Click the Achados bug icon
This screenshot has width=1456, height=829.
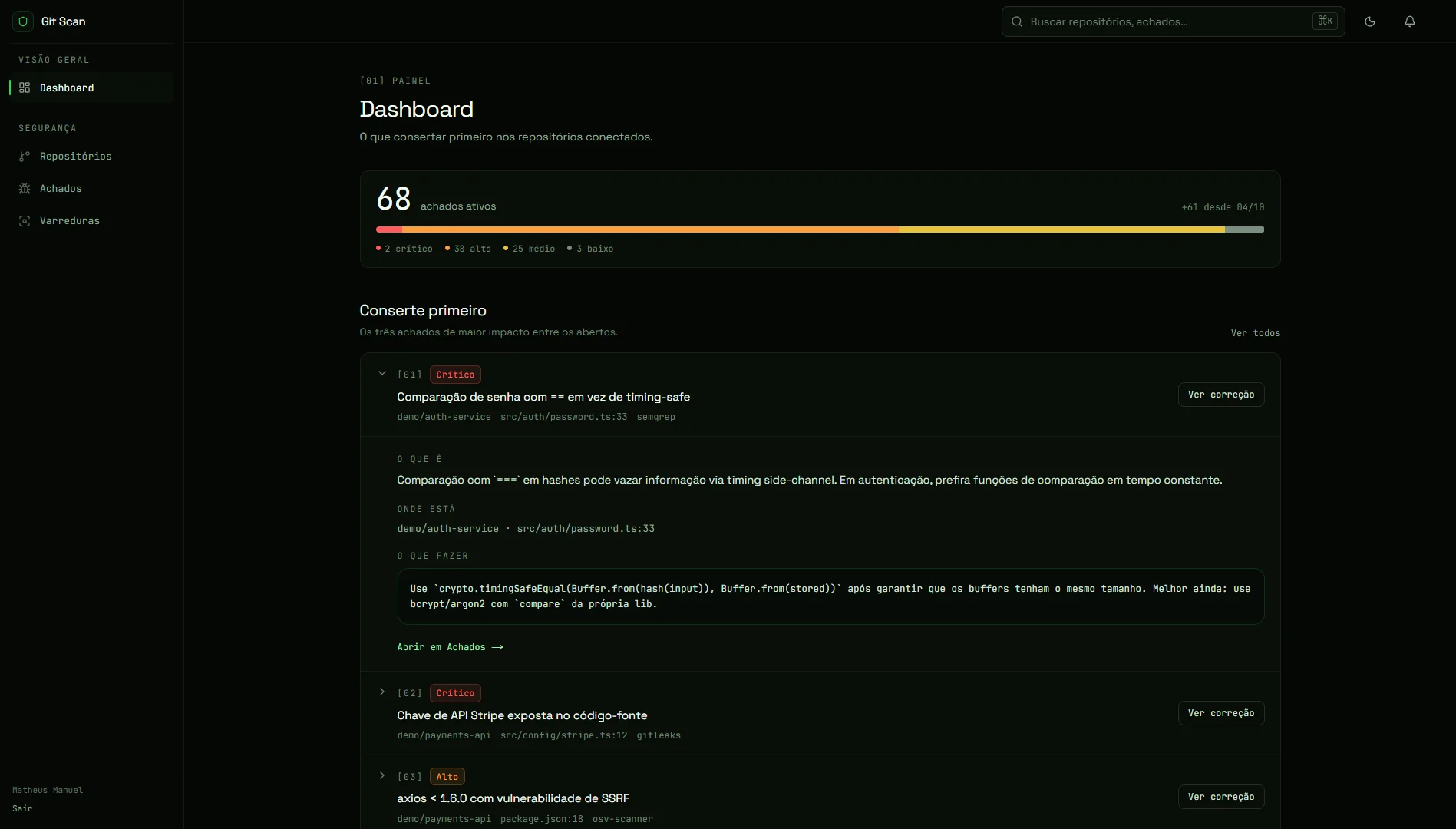point(25,188)
